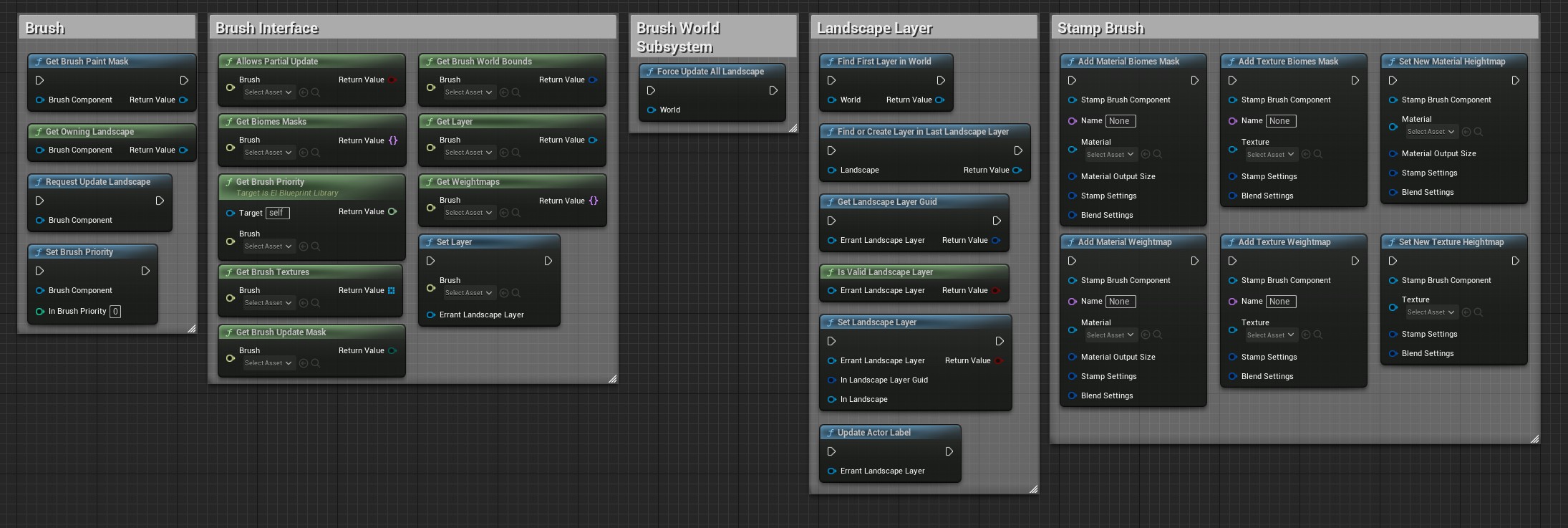Select the Get Brush Update Mask node header

point(311,332)
